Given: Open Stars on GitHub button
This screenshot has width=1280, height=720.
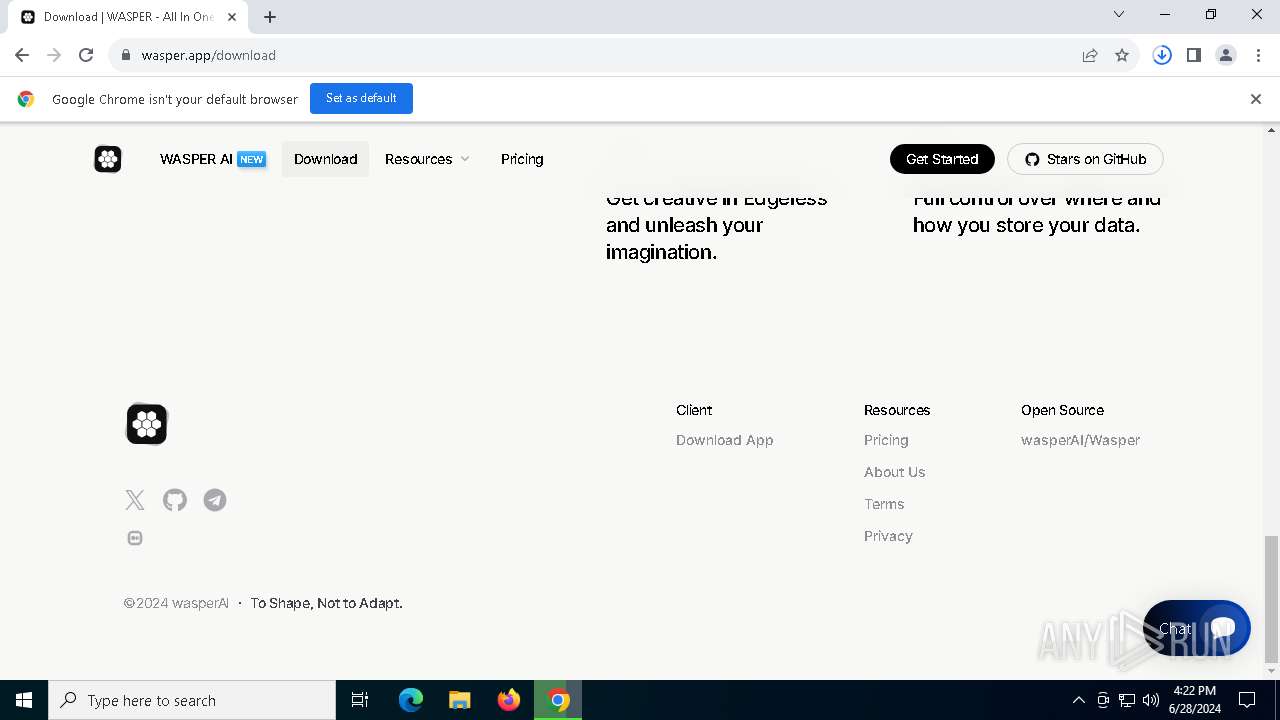Looking at the screenshot, I should [x=1085, y=159].
